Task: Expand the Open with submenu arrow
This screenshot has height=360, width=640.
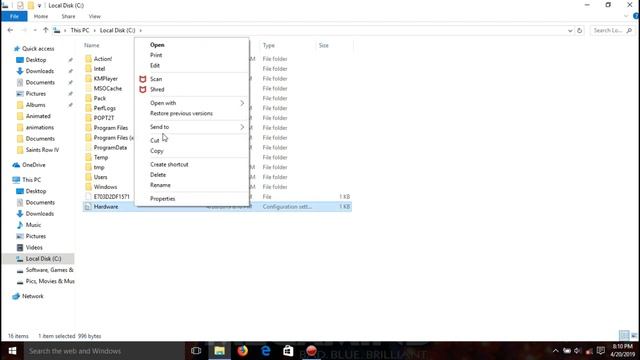Action: pyautogui.click(x=242, y=103)
